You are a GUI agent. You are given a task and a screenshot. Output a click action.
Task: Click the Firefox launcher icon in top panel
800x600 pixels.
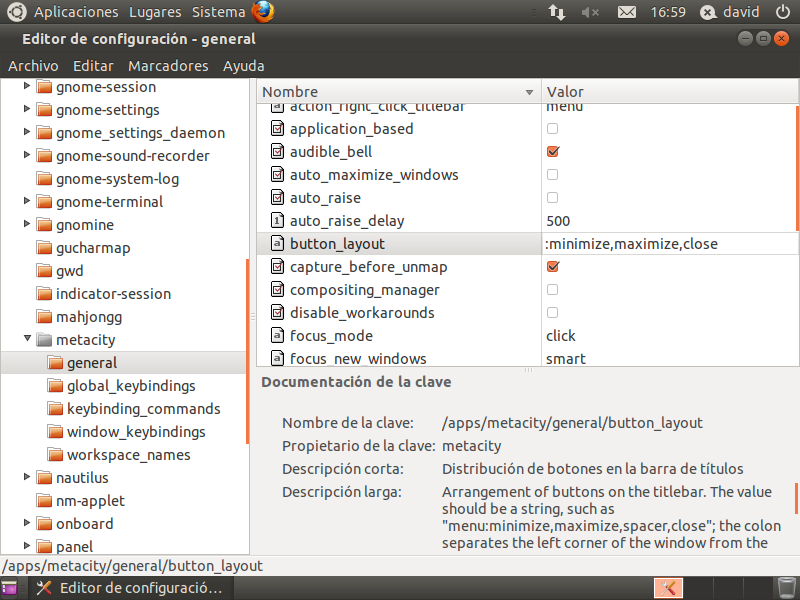[263, 11]
